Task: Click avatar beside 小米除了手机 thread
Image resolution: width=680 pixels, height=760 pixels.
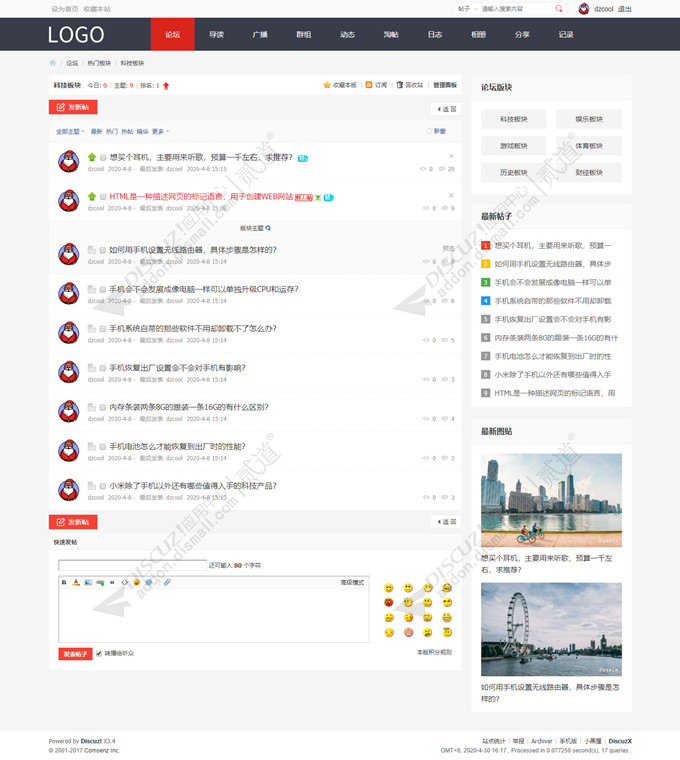Action: [x=69, y=490]
